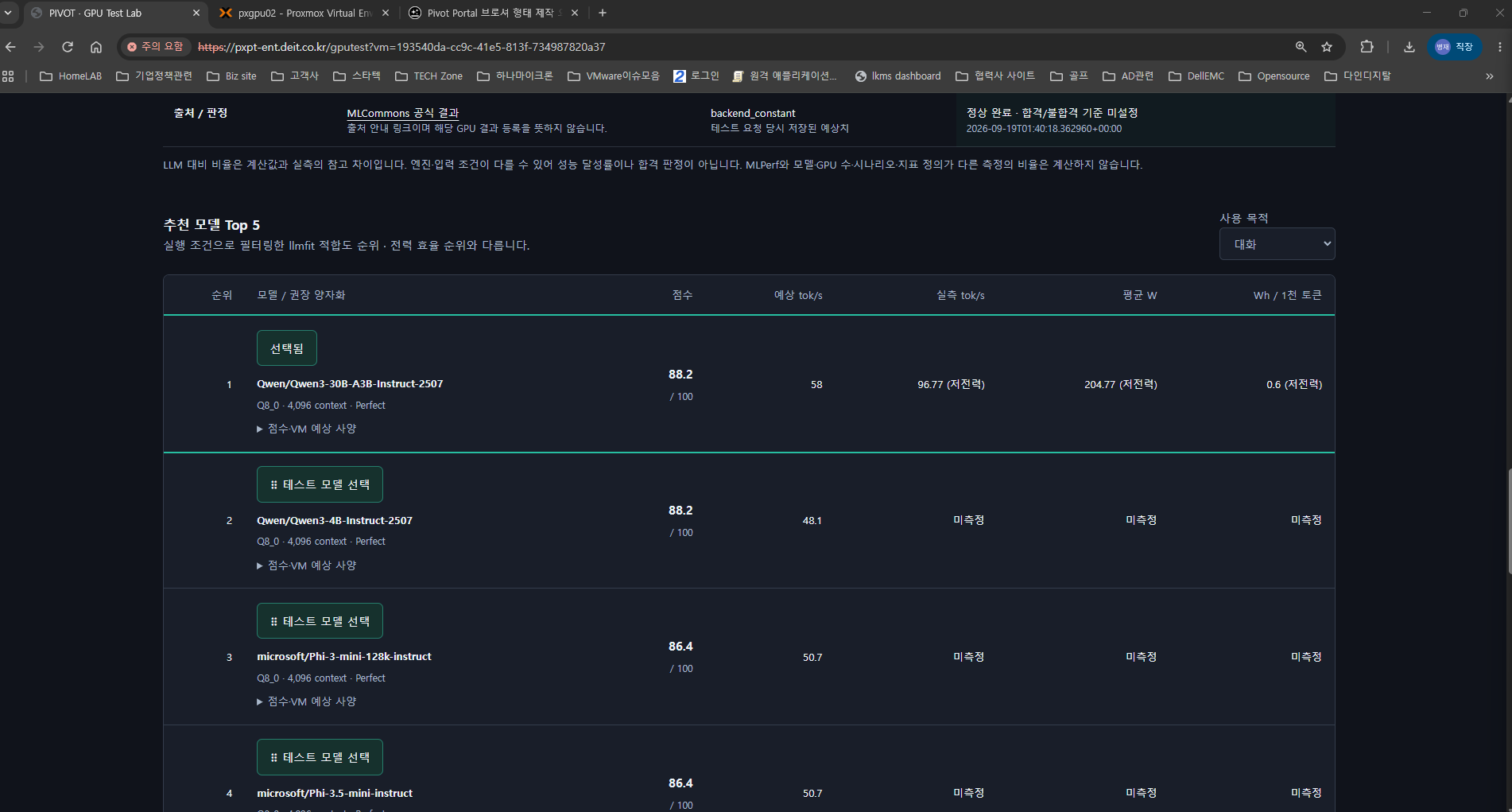Open the TECH Zone bookmark folder
This screenshot has height=812, width=1512.
click(x=428, y=76)
